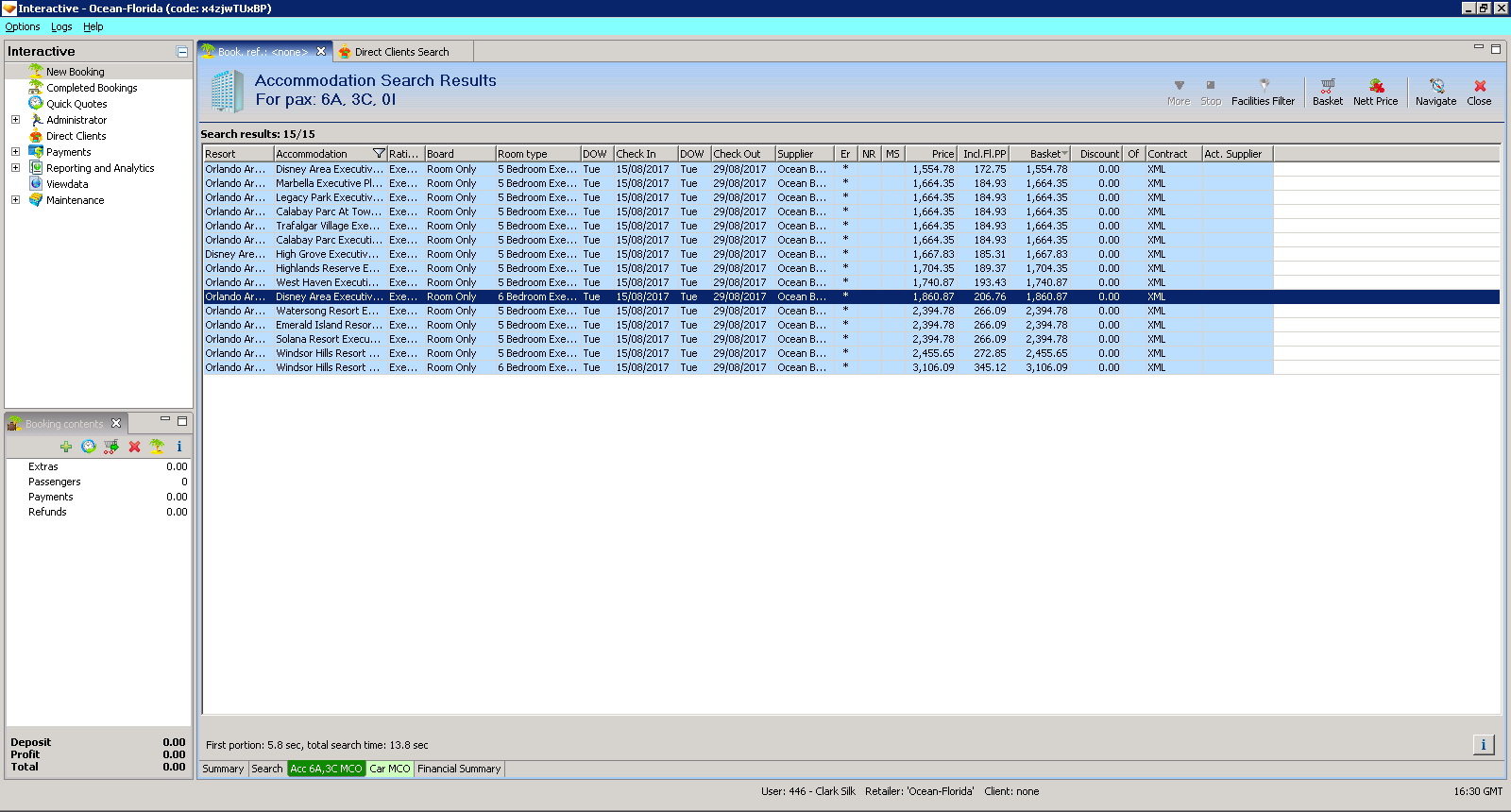Sort results by Price column header
Viewport: 1511px width, 812px height.
(931, 154)
